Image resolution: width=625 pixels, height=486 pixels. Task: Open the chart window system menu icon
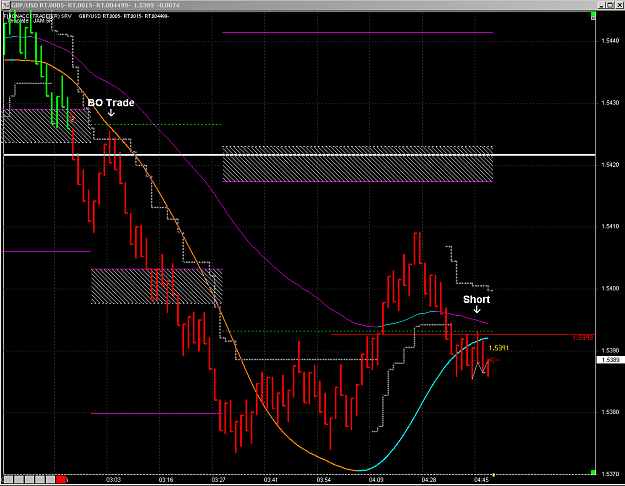[x=6, y=5]
